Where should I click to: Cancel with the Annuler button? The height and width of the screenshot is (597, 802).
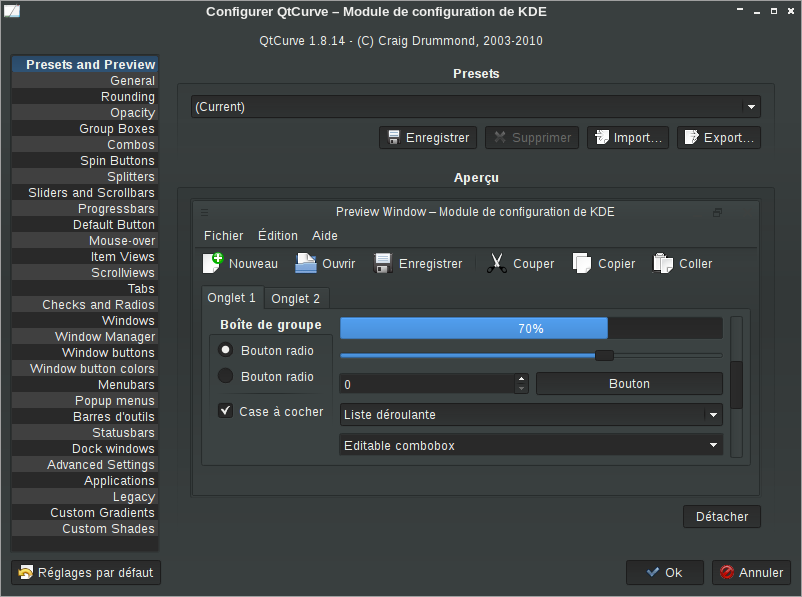pyautogui.click(x=751, y=572)
